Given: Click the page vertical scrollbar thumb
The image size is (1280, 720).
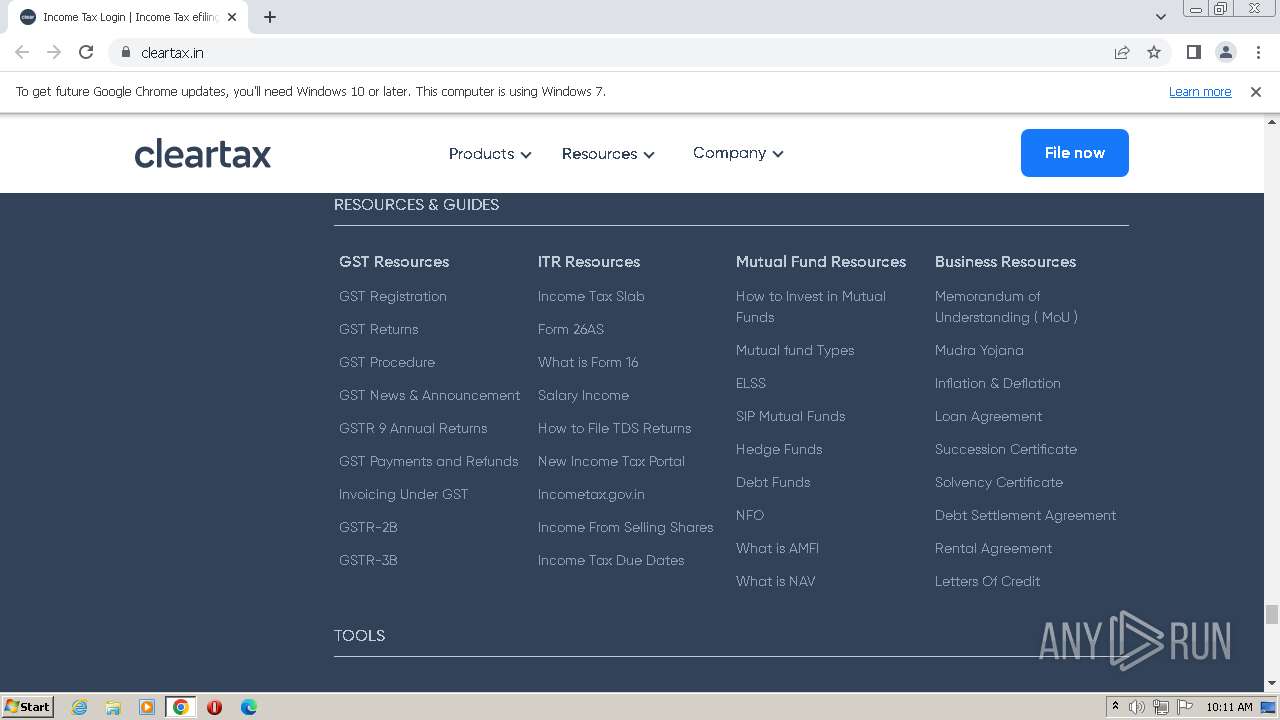Looking at the screenshot, I should 1272,614.
